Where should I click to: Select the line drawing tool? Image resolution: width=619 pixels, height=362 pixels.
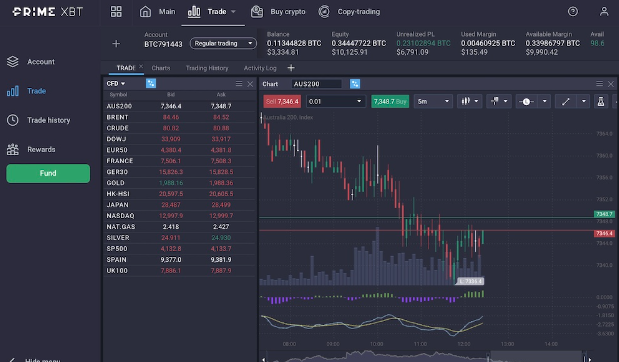[x=566, y=101]
